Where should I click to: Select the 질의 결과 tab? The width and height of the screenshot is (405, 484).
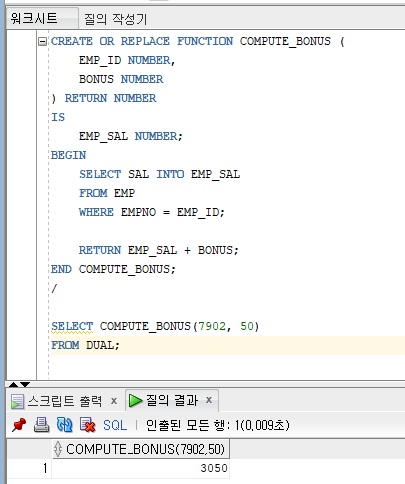pyautogui.click(x=172, y=400)
